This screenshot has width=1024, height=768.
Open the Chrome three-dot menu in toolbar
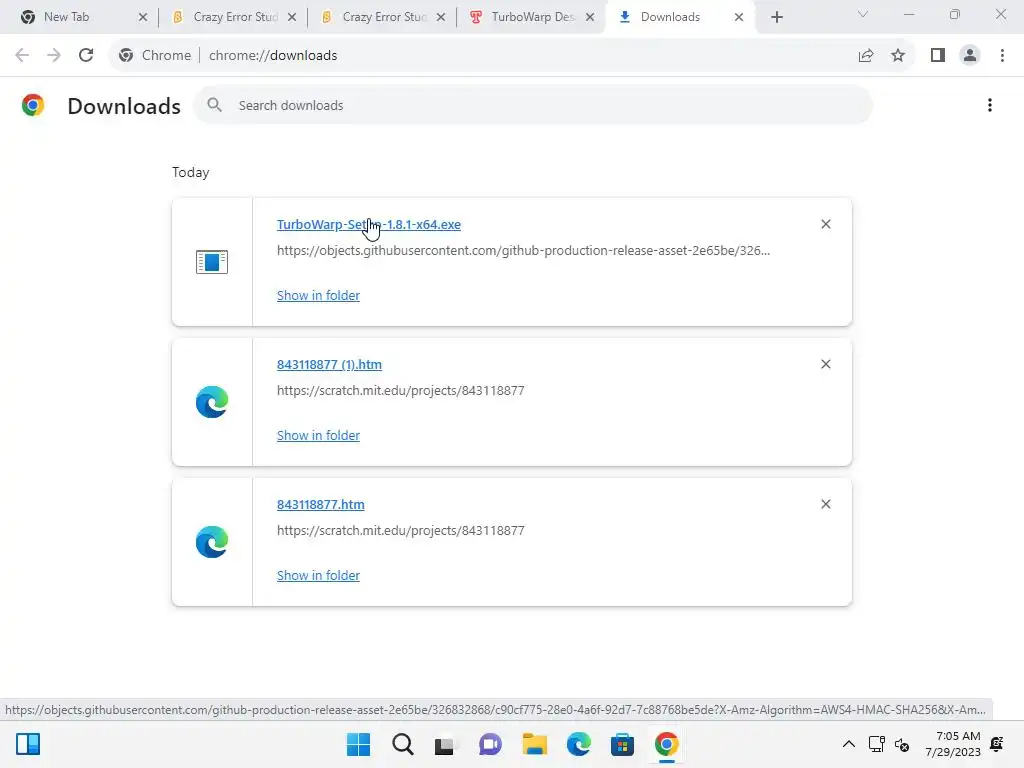(1002, 56)
